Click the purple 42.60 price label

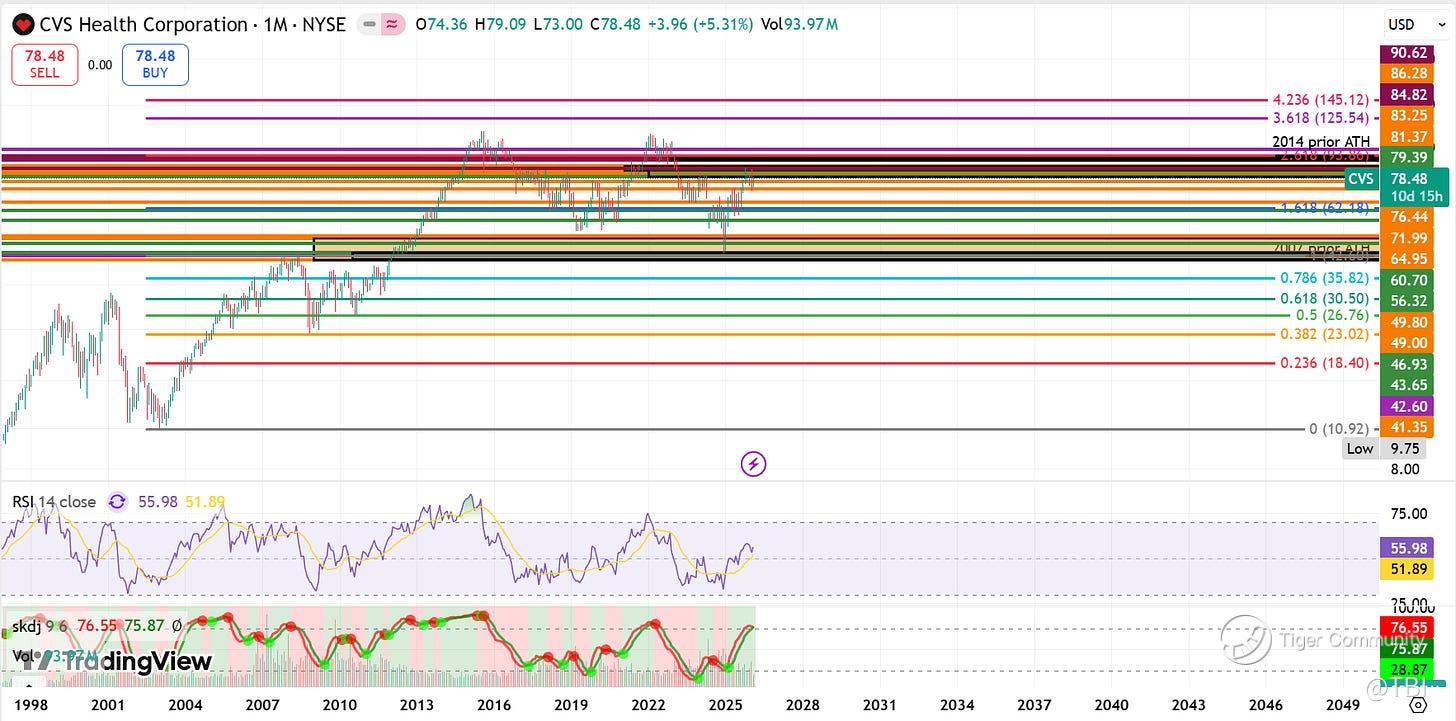click(1405, 406)
